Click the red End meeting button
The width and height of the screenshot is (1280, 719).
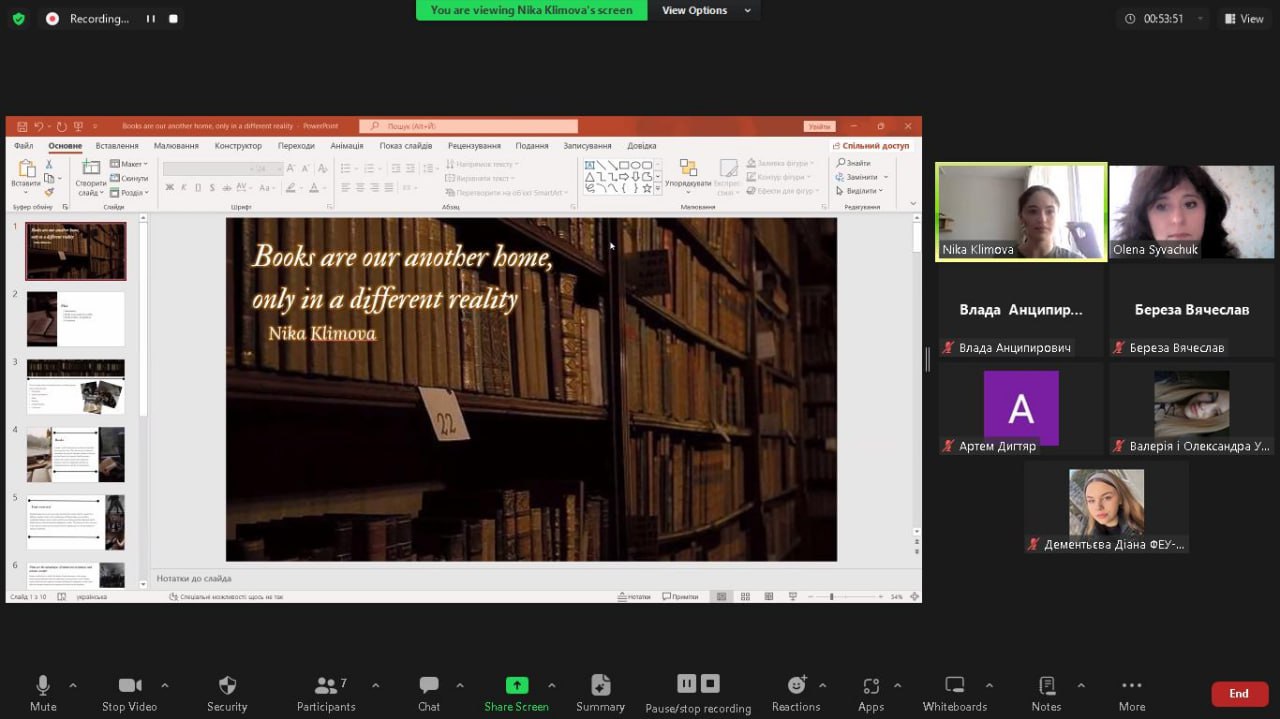coord(1238,693)
